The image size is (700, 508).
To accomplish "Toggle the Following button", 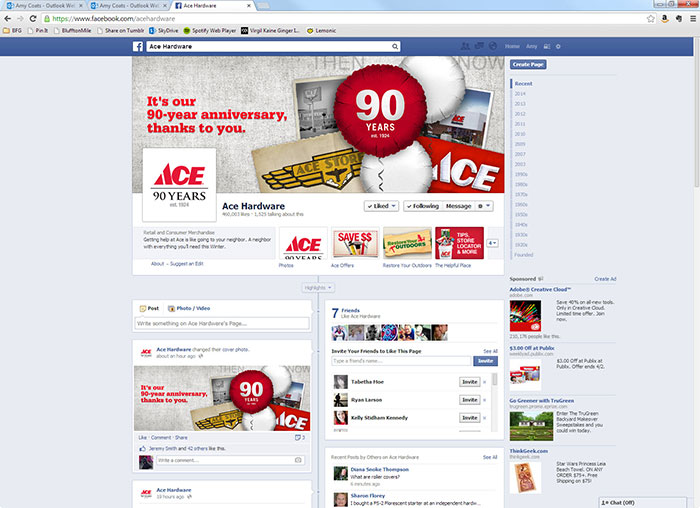I will [423, 206].
